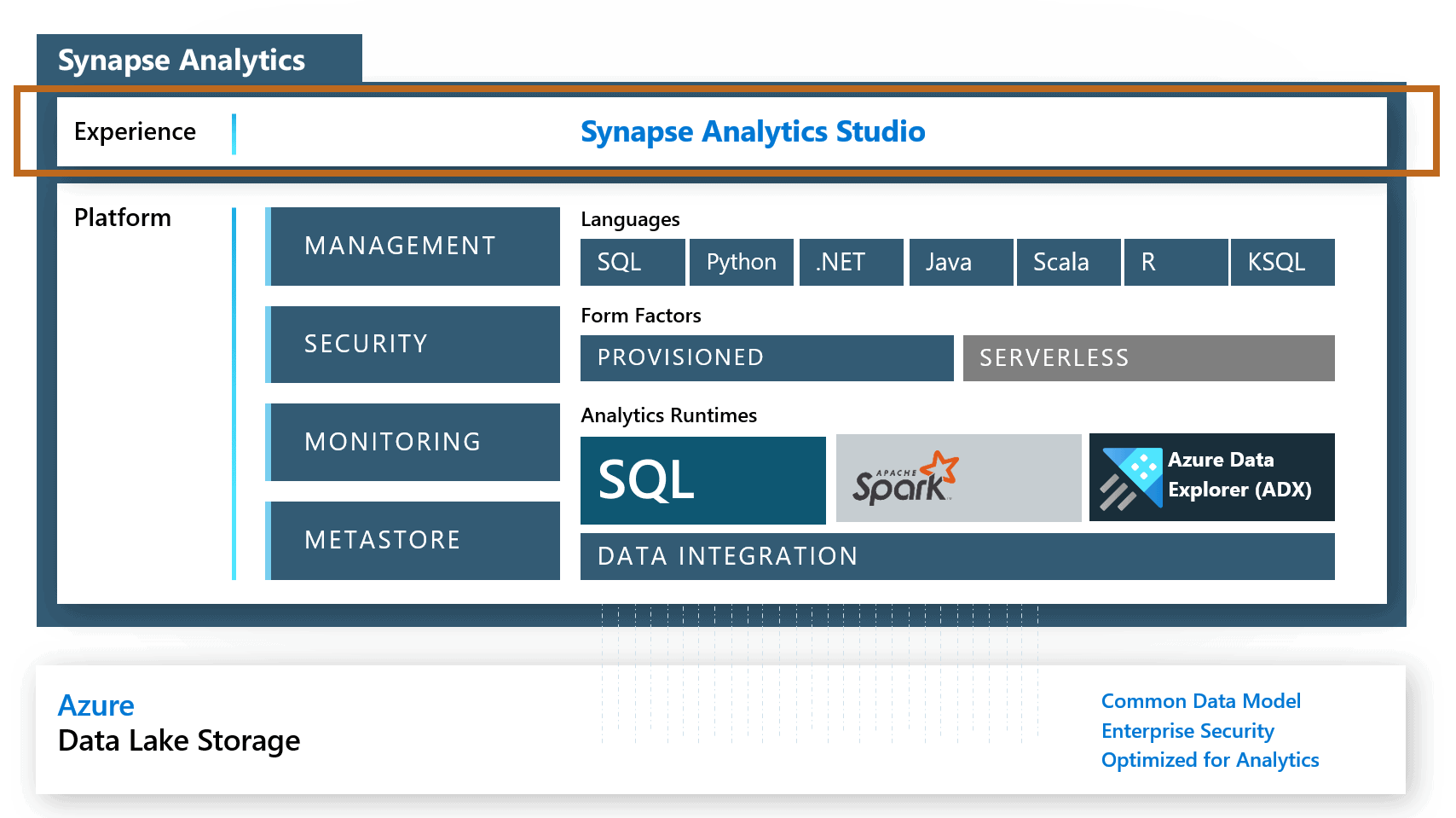Click the Platform label
Viewport: 1456px width, 818px height.
tap(122, 218)
